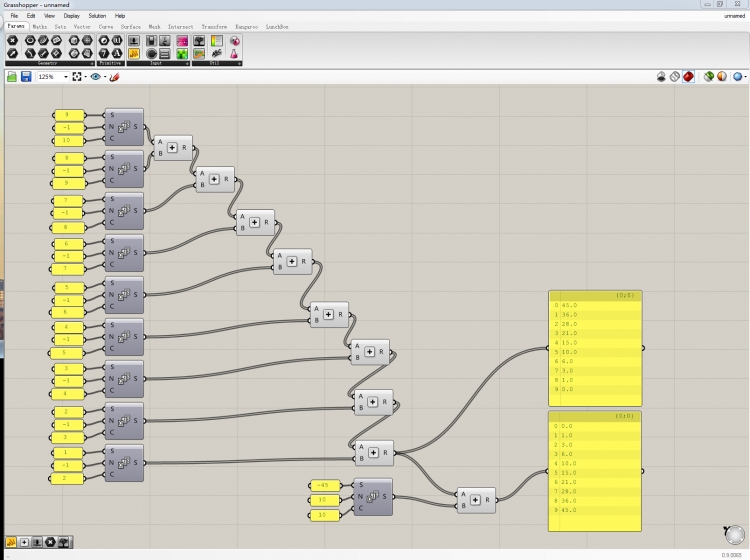Open the orange Document Preview Settings

pyautogui.click(x=722, y=77)
